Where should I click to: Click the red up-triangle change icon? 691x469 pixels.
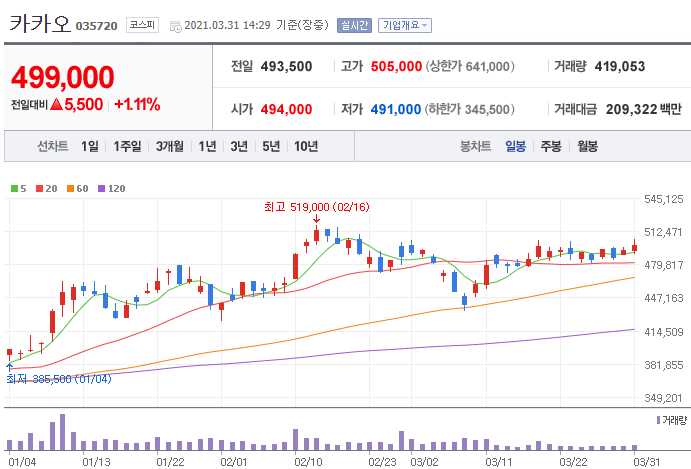click(56, 104)
